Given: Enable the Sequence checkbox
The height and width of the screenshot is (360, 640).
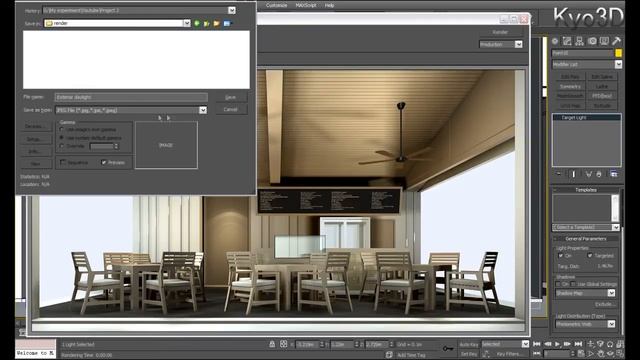Looking at the screenshot, I should pyautogui.click(x=63, y=162).
